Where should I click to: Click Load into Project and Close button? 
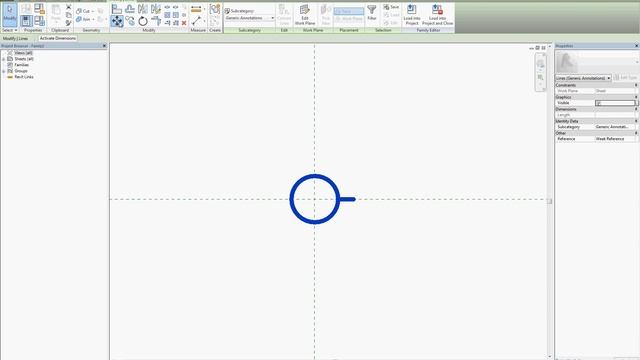437,15
